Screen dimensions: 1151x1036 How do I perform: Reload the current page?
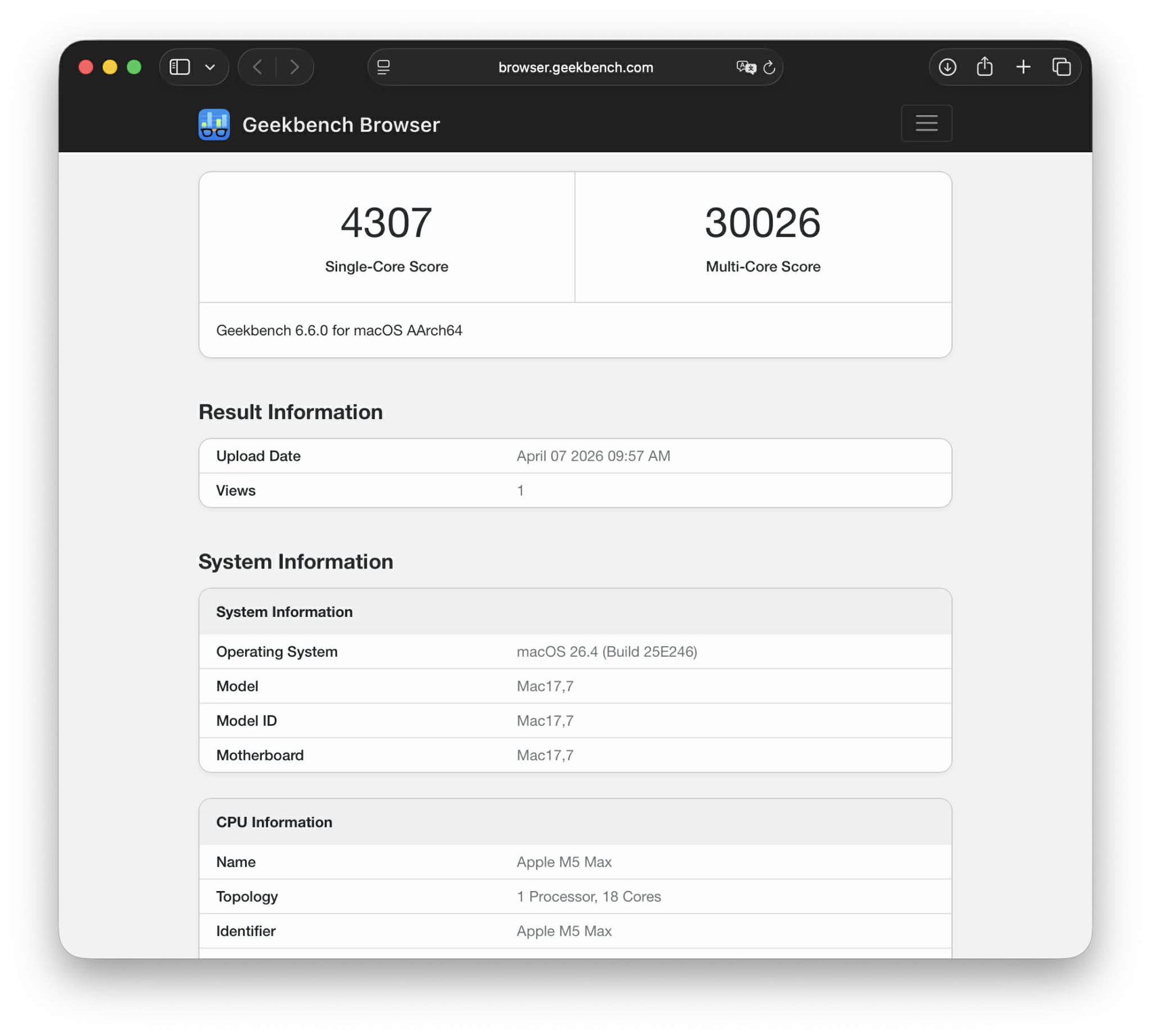769,67
